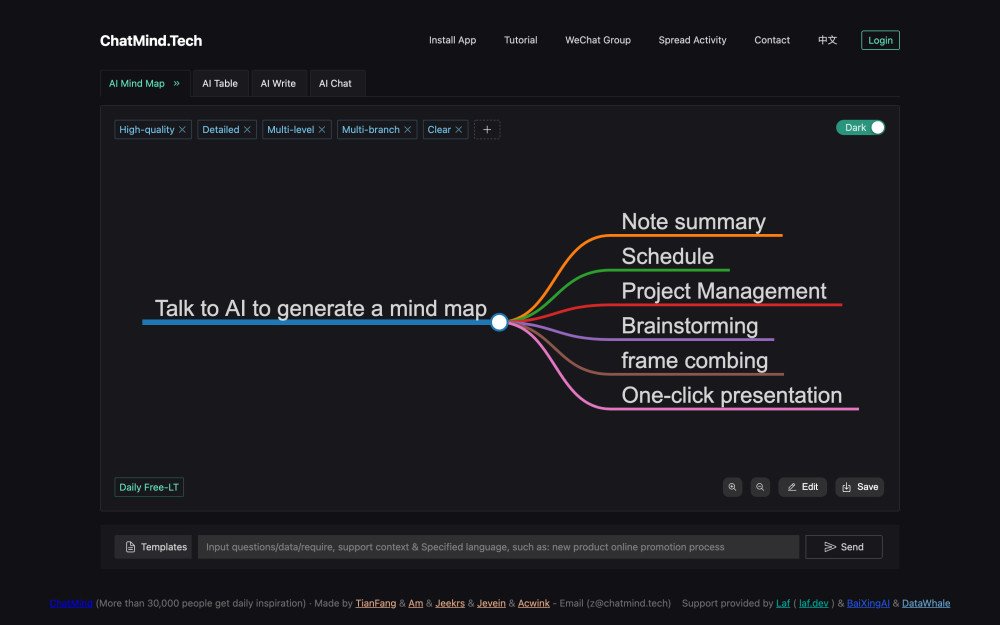Remove the Multi-branch tag
Image resolution: width=1000 pixels, height=625 pixels.
(408, 130)
